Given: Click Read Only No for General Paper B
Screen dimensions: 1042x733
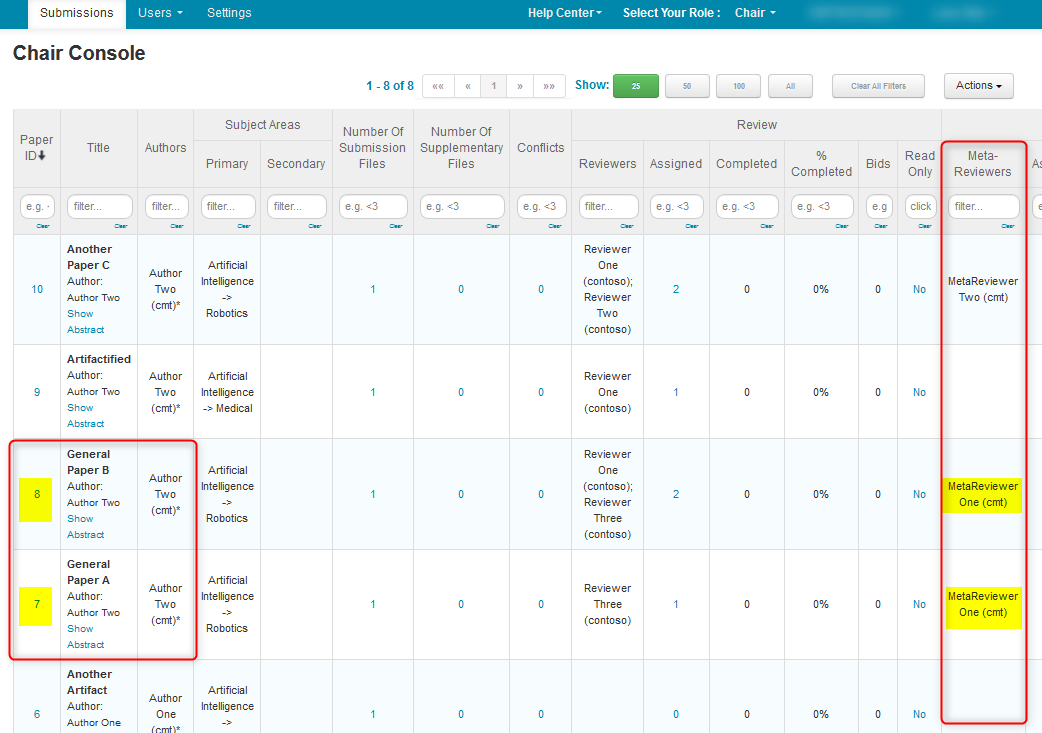Looking at the screenshot, I should click(x=919, y=494).
